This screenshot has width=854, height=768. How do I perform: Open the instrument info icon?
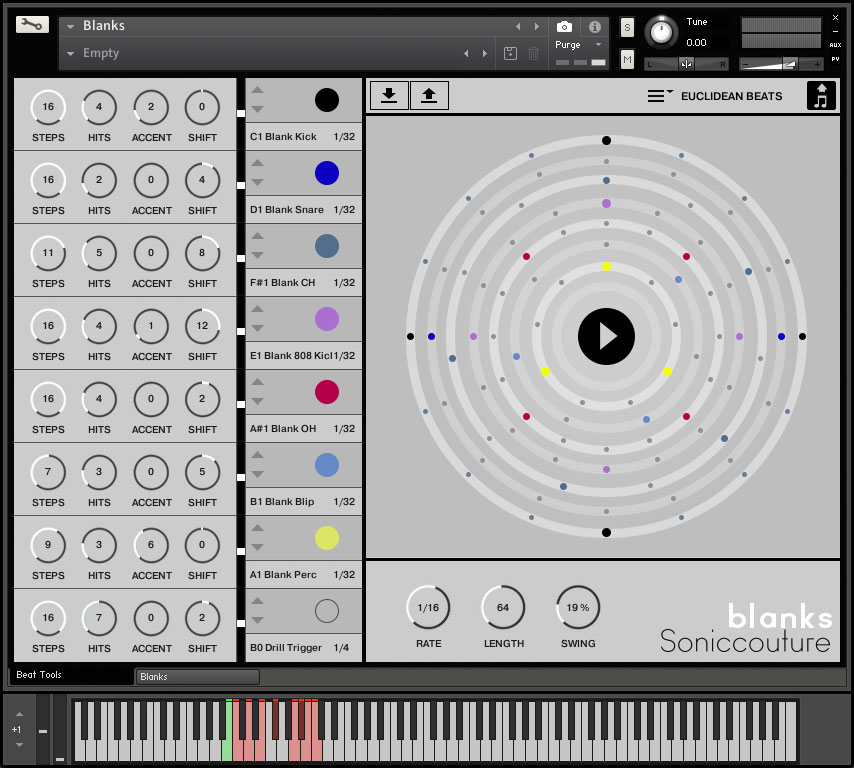point(595,27)
